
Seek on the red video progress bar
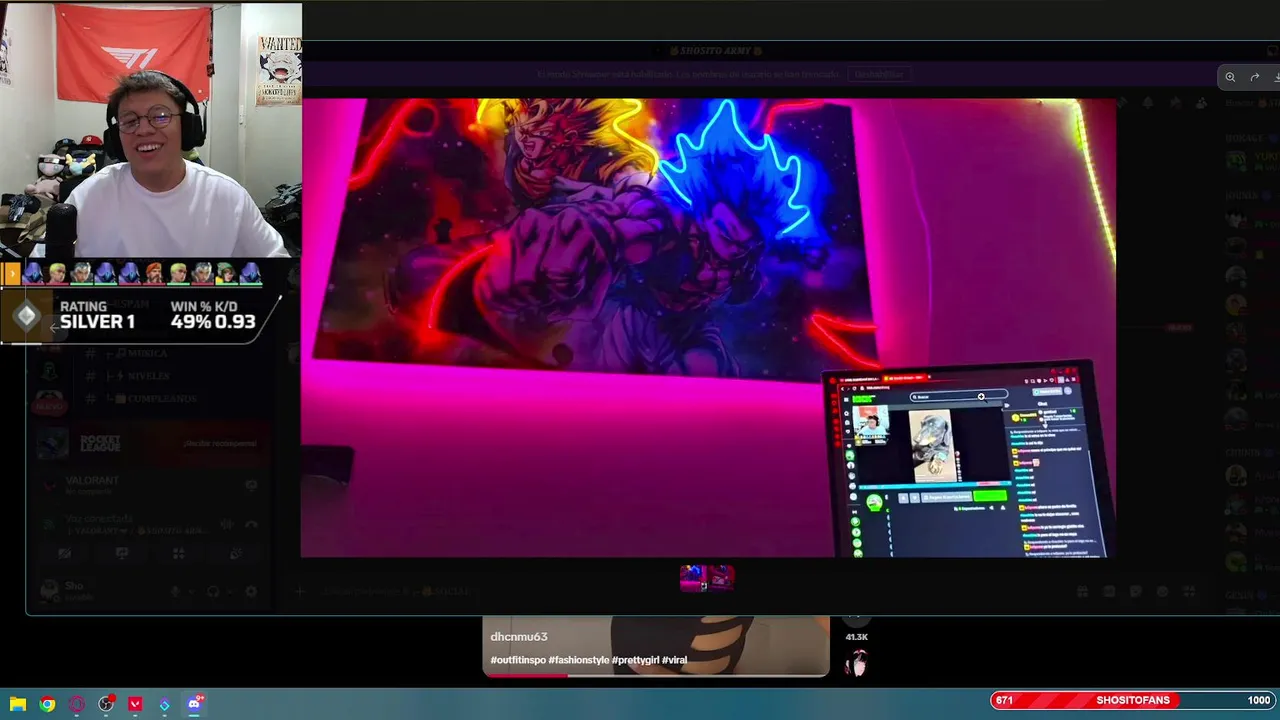tap(656, 675)
